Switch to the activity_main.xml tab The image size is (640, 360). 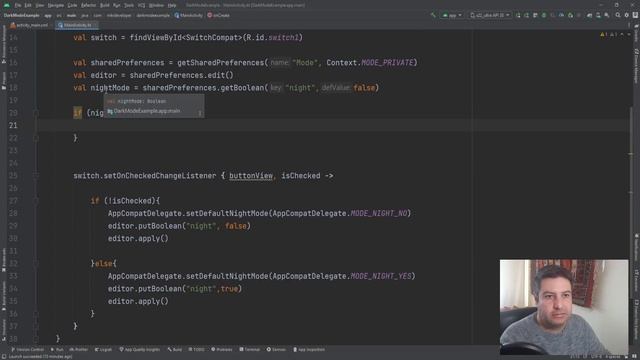pyautogui.click(x=29, y=25)
